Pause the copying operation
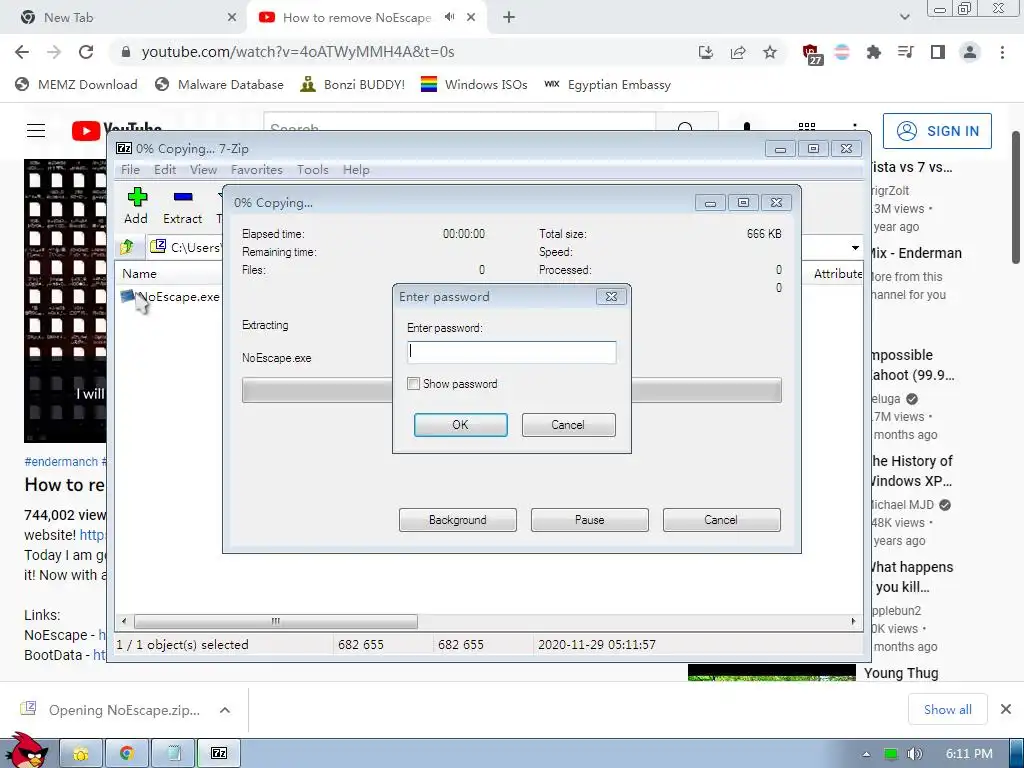This screenshot has width=1024, height=768. point(589,520)
